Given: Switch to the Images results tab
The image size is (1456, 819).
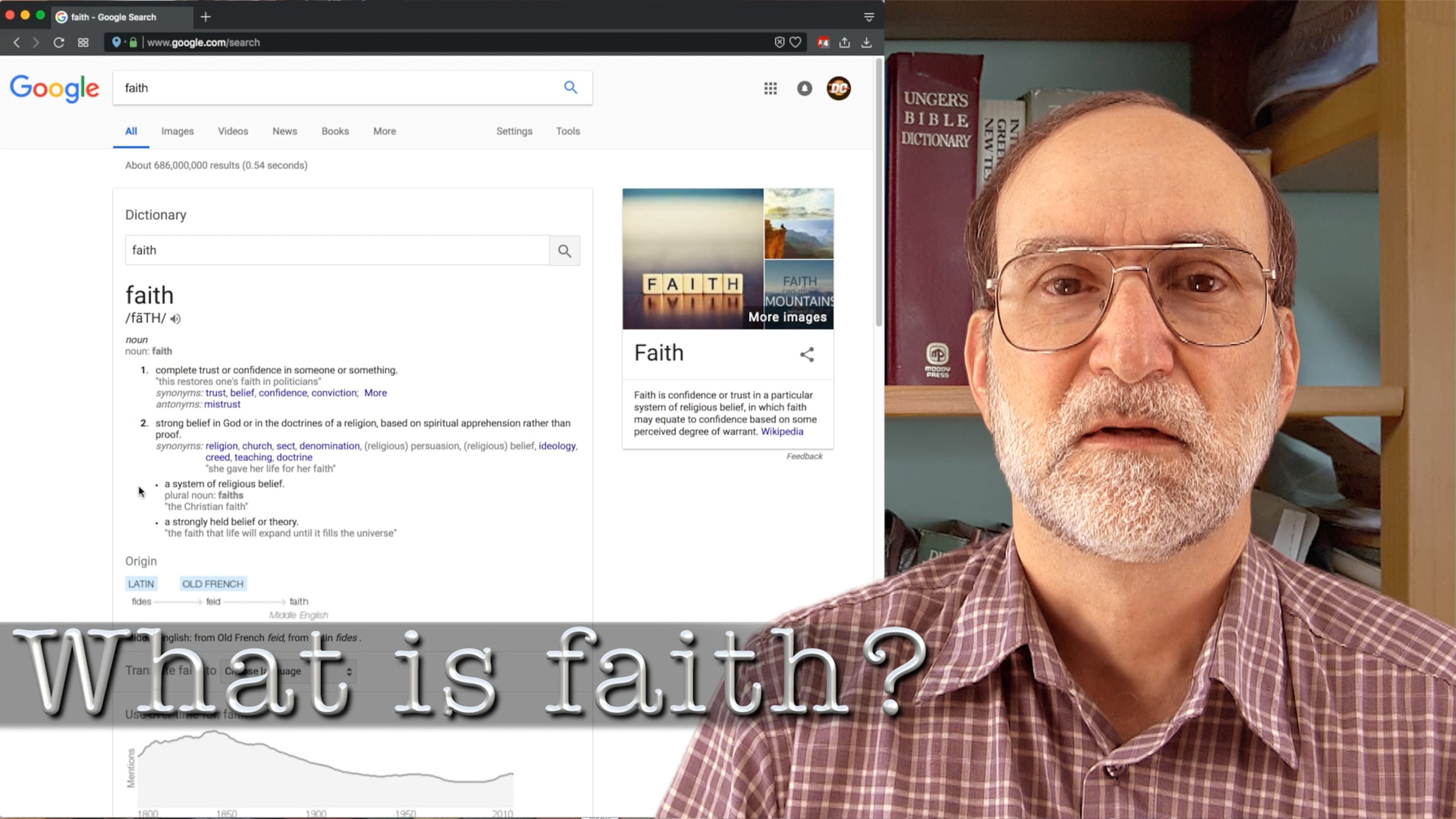Looking at the screenshot, I should click(177, 131).
